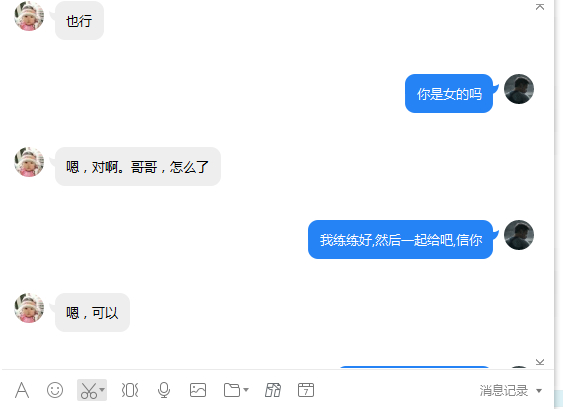Open the clothing outfit icon in toolbar

pyautogui.click(x=273, y=390)
